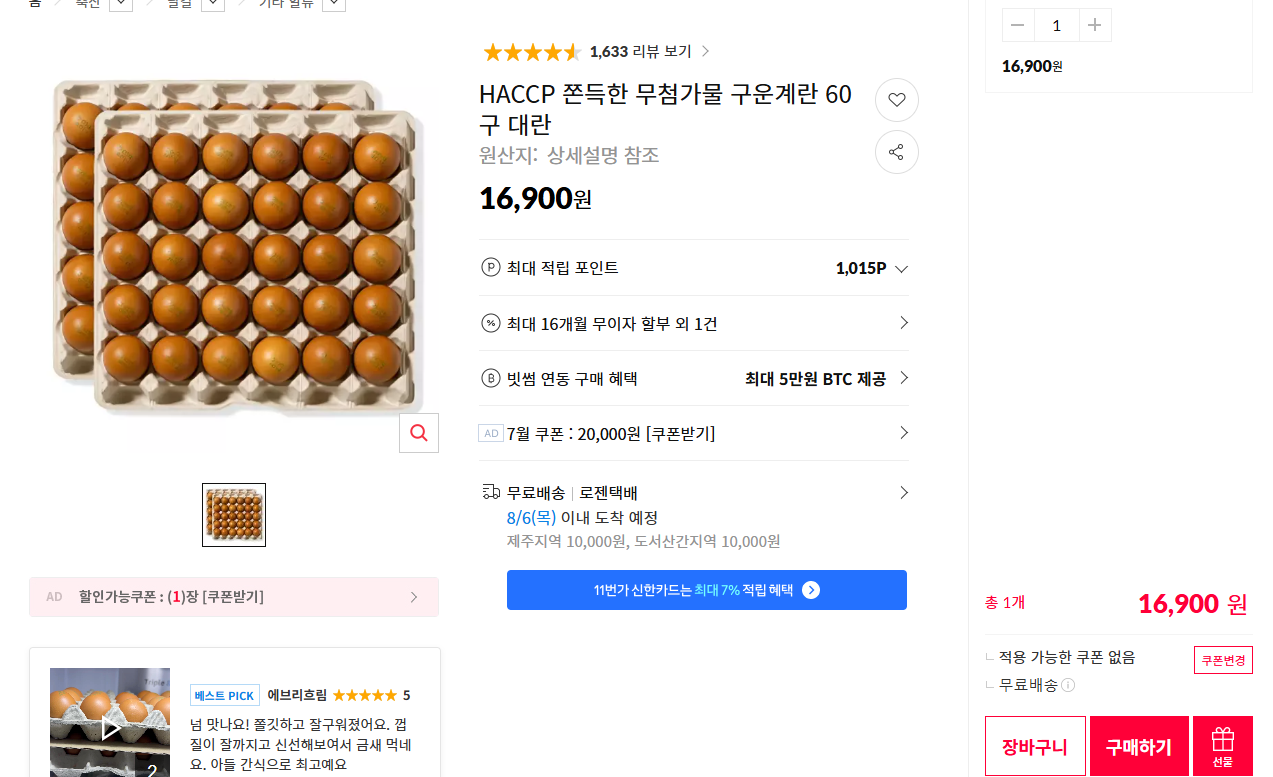Select the egg tray product thumbnail
This screenshot has height=777, width=1273.
[x=234, y=515]
